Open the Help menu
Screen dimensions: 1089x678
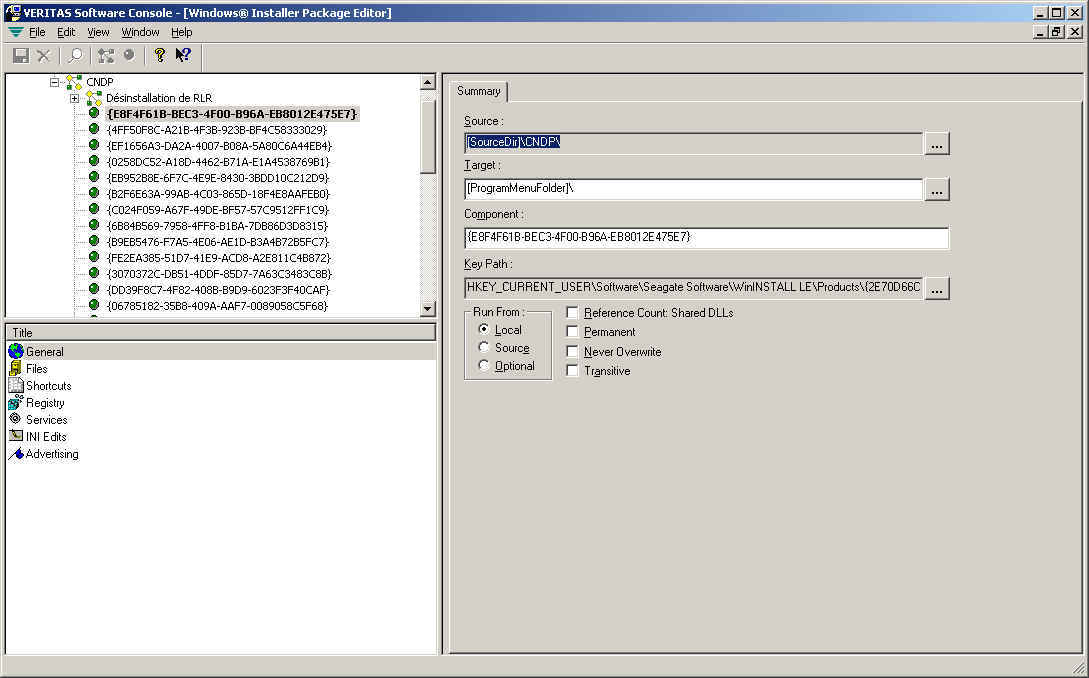coord(181,32)
